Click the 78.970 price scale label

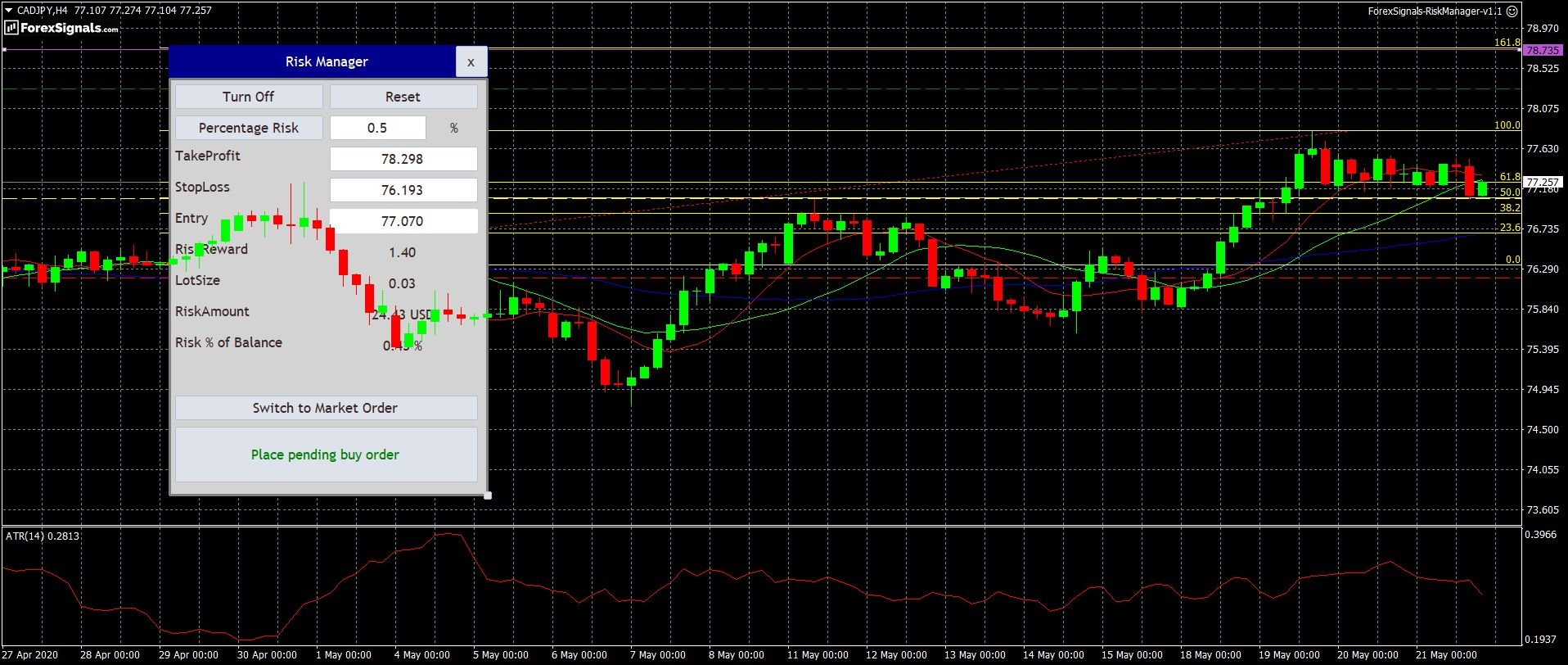[1543, 28]
